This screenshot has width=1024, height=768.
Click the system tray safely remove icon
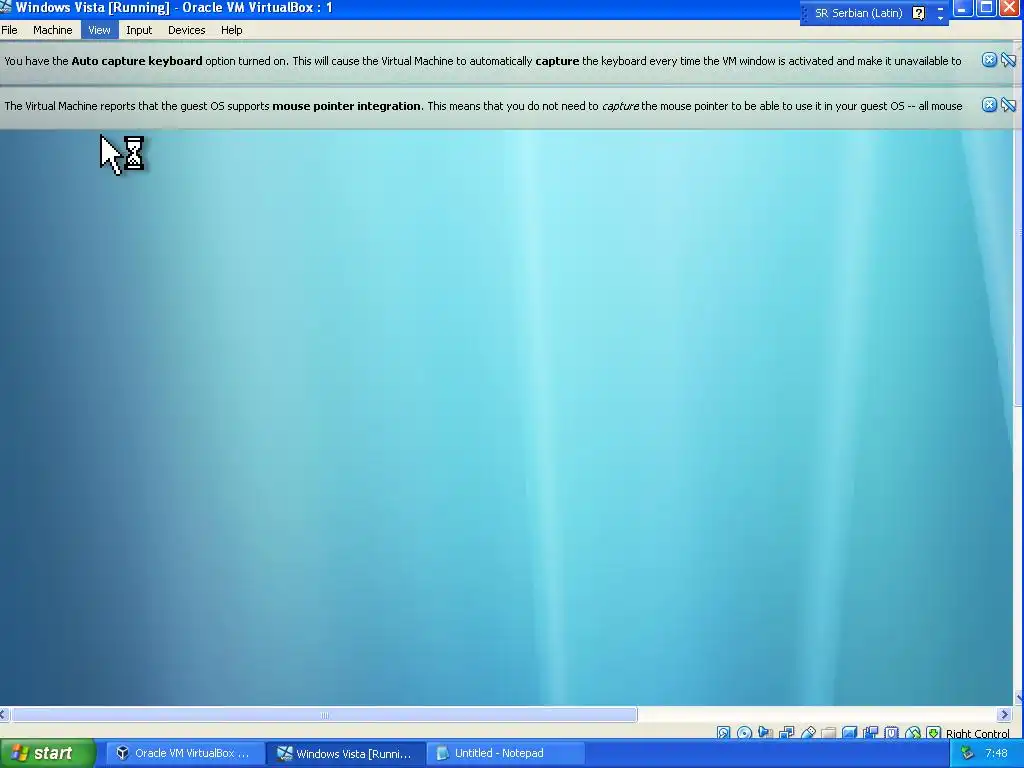[967, 753]
